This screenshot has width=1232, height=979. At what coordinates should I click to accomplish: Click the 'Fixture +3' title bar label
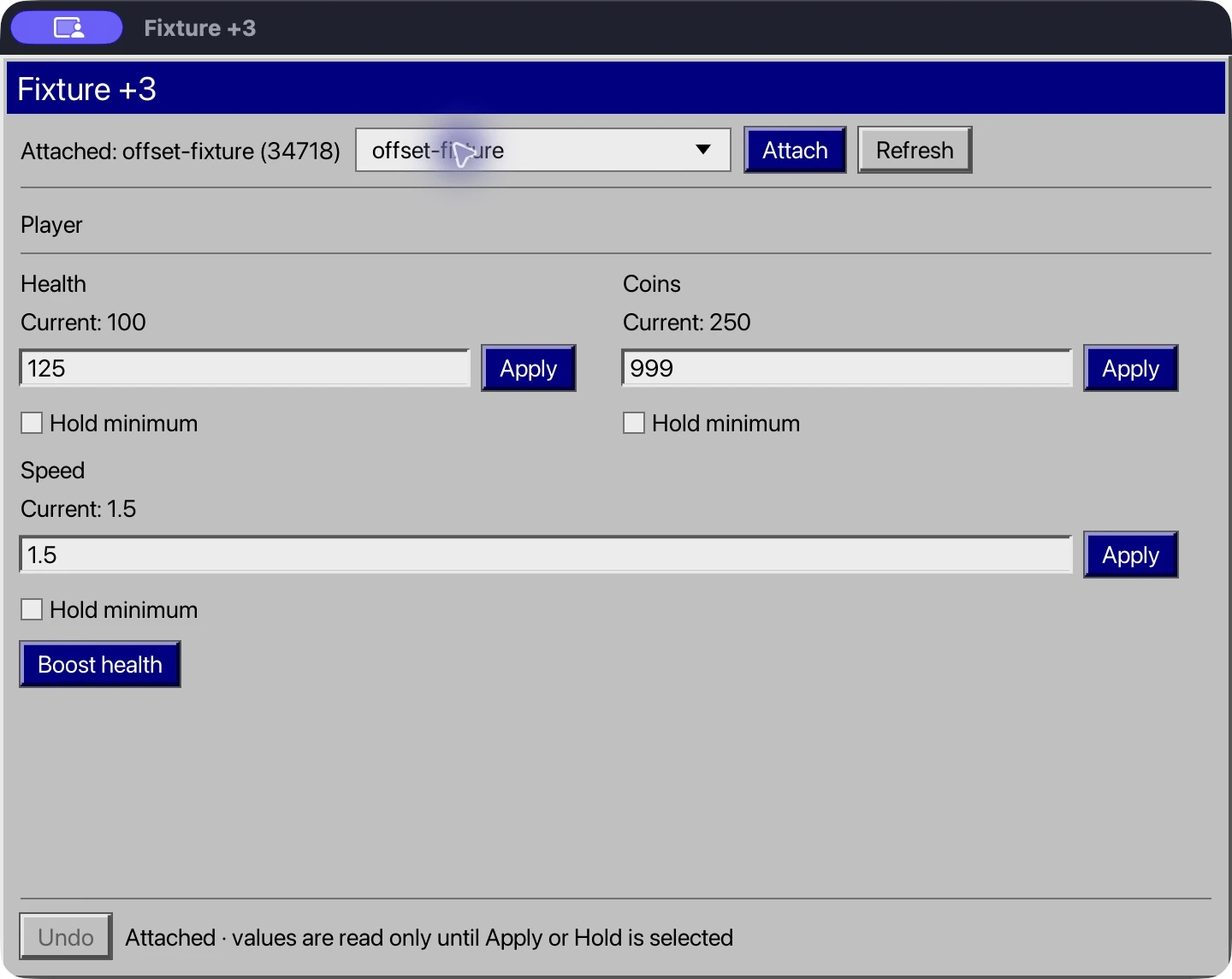click(199, 28)
